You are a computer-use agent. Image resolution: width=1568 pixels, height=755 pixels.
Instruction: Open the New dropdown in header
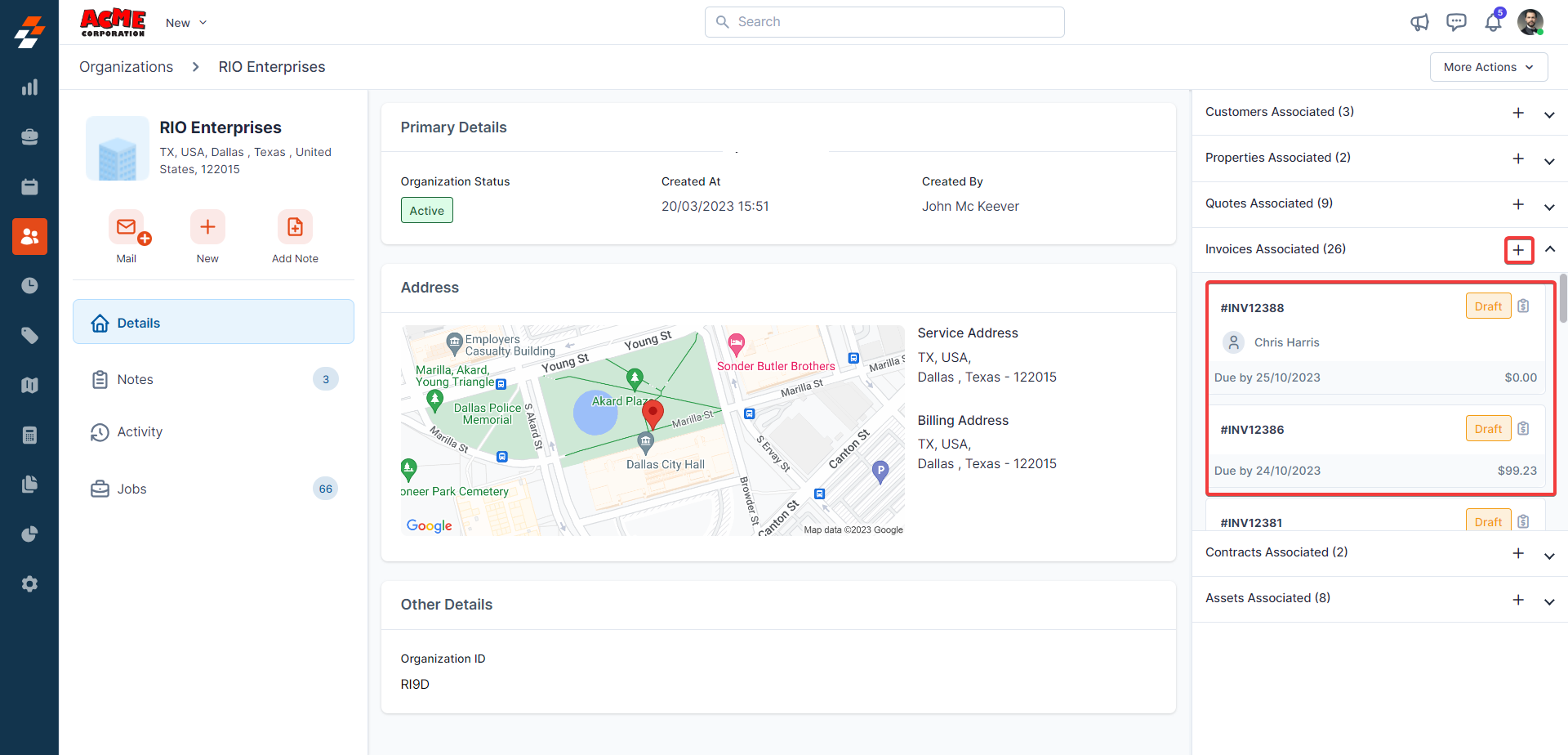[x=186, y=23]
